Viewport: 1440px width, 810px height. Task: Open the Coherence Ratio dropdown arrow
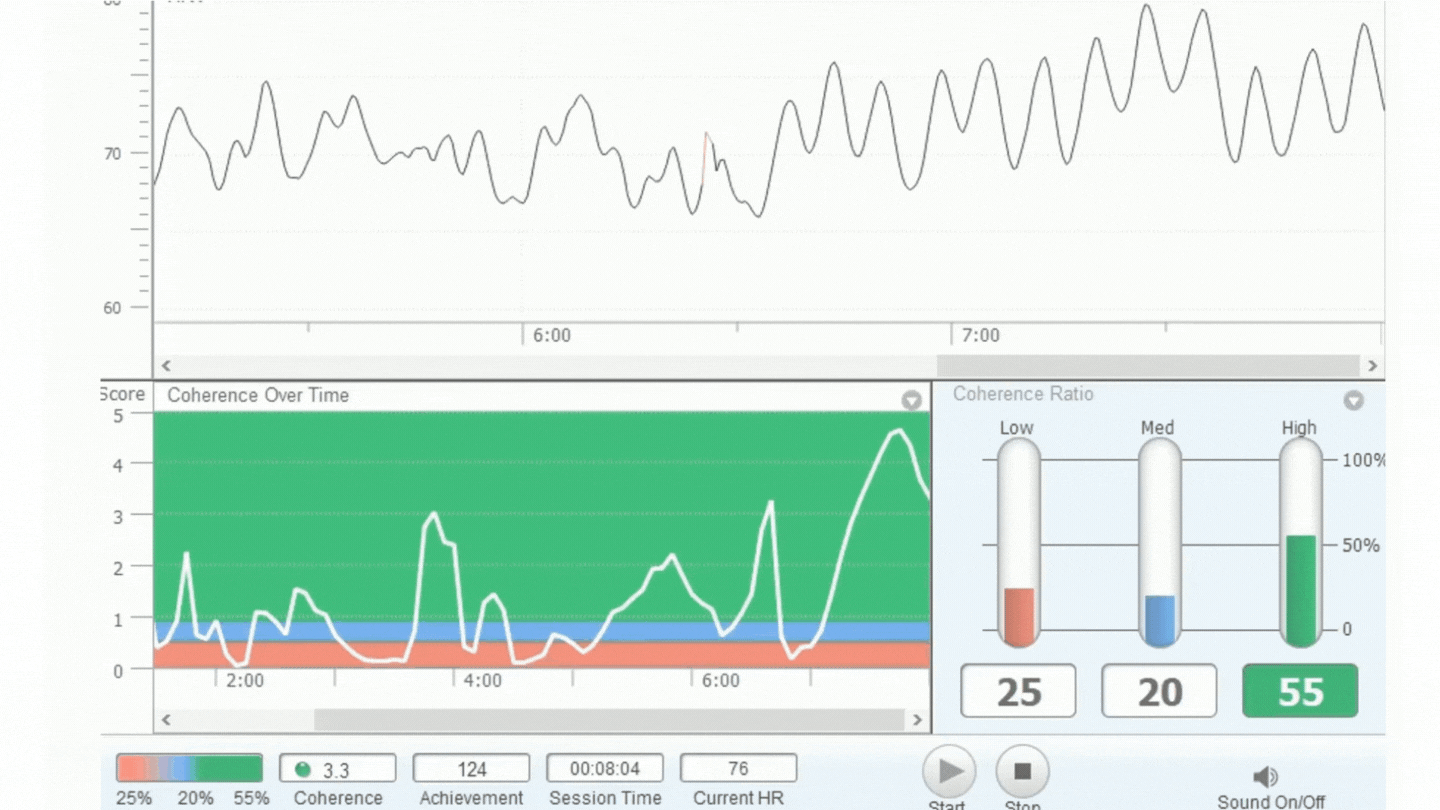1353,400
